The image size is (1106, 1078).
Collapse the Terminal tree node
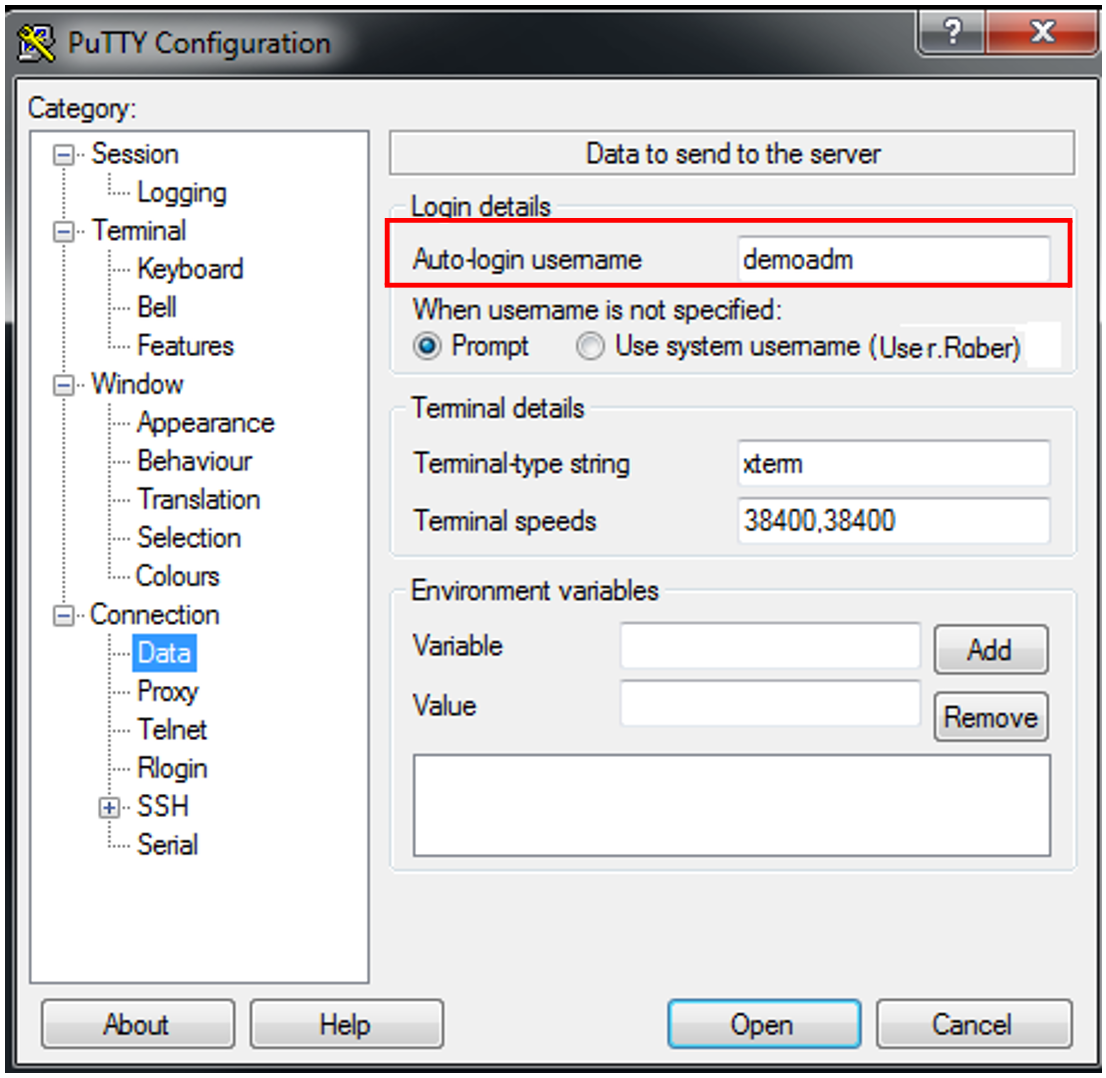click(x=63, y=231)
